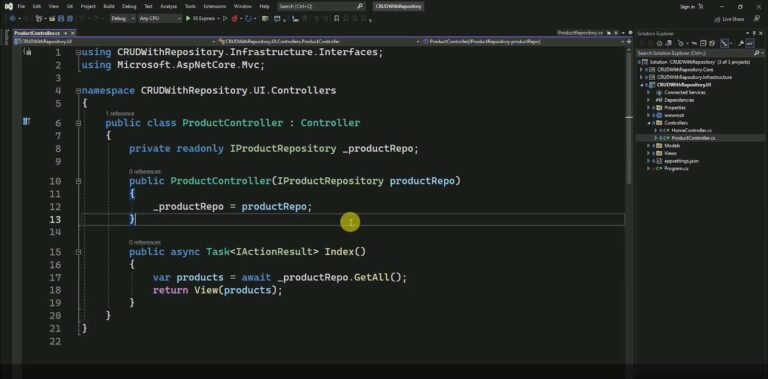Screen dimensions: 768x379
Task: Open the Build menu
Action: [109, 7]
